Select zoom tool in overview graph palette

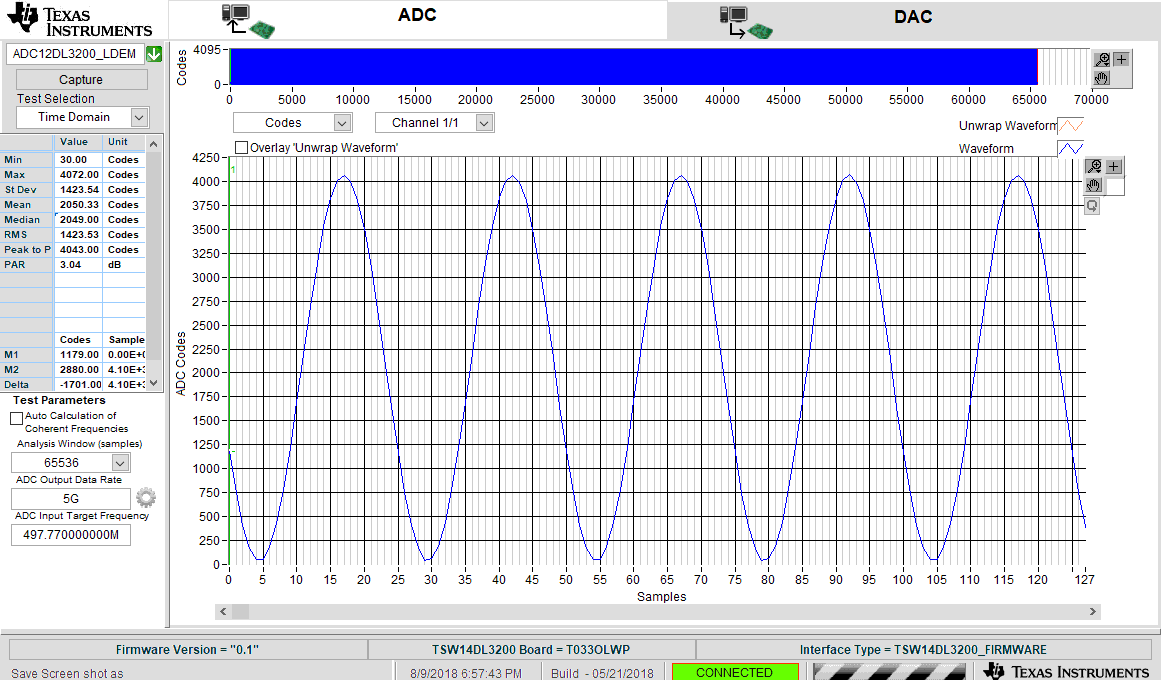(1102, 59)
